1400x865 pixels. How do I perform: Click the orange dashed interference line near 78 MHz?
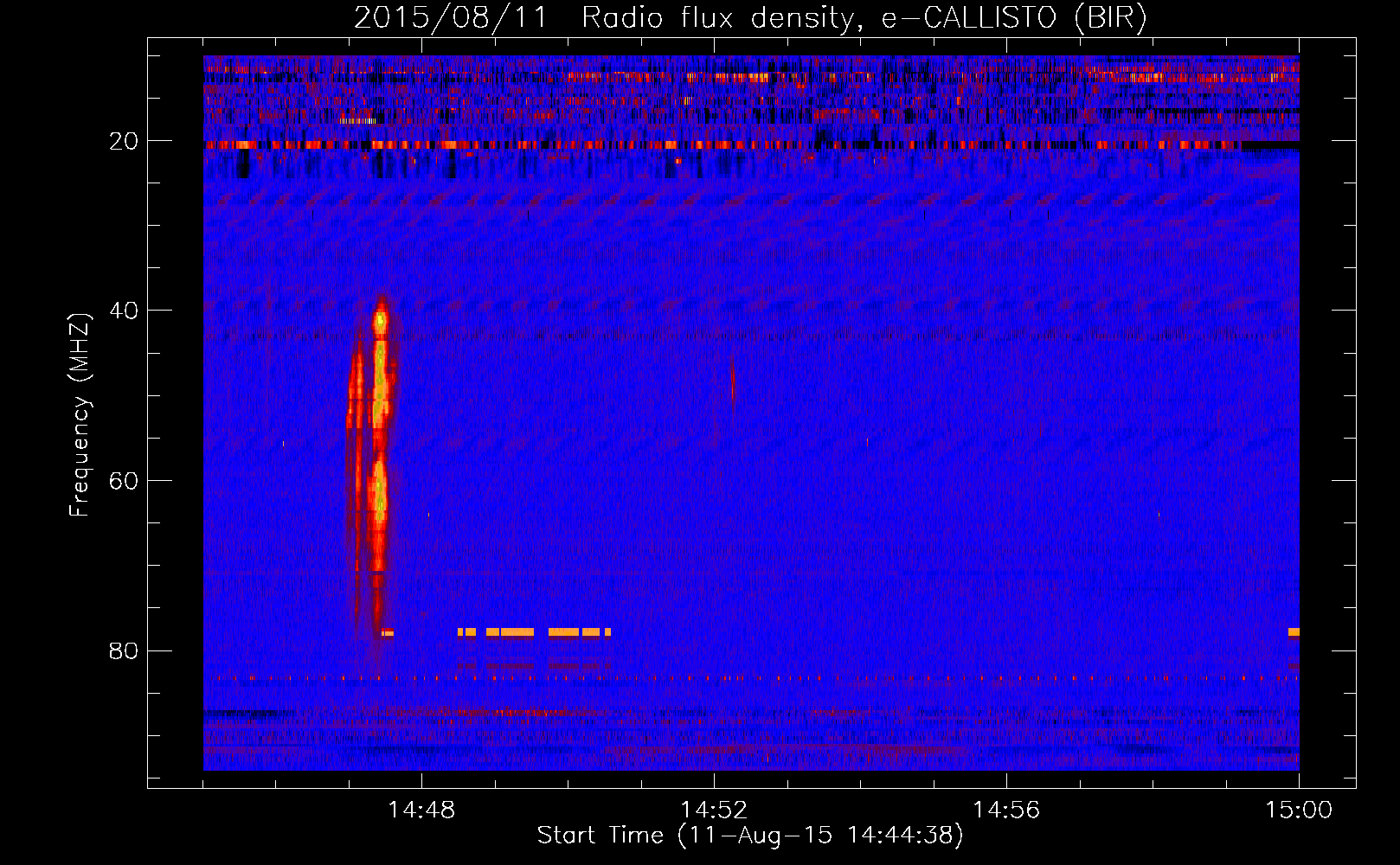(x=534, y=632)
